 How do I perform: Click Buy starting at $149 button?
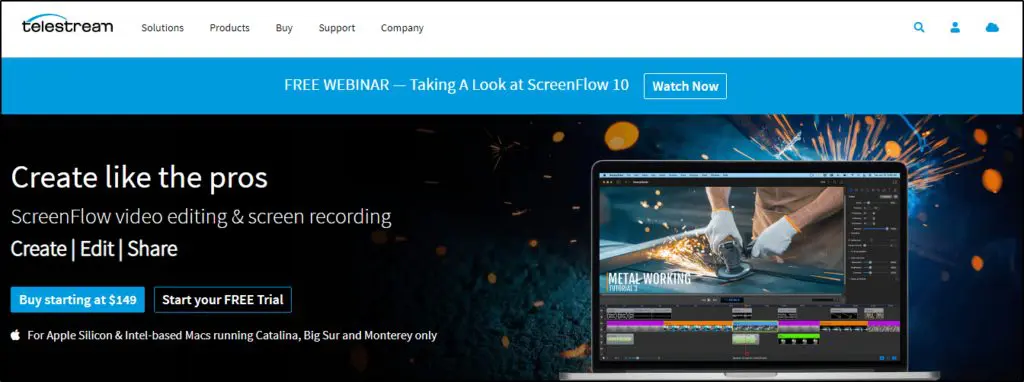click(78, 300)
